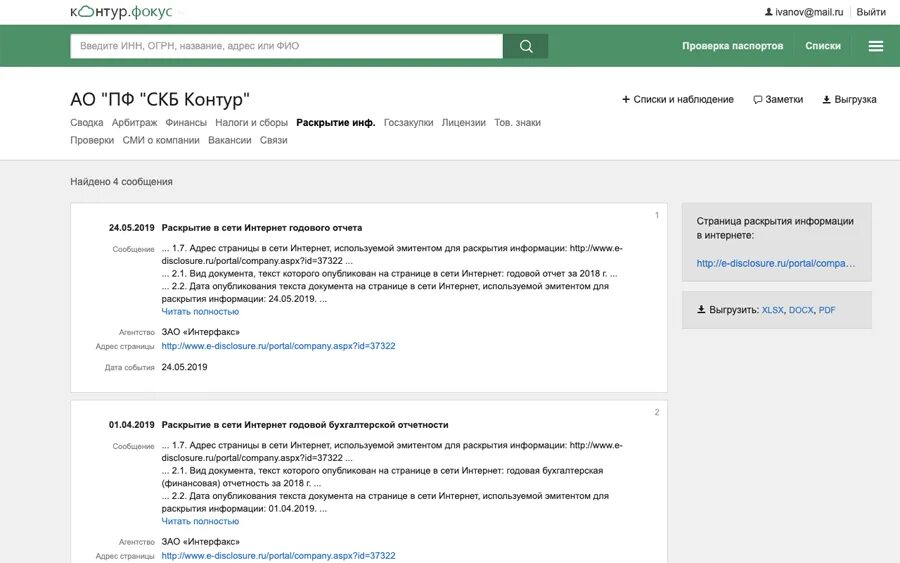Open the hamburger menu icon
The image size is (900, 563).
tap(875, 46)
